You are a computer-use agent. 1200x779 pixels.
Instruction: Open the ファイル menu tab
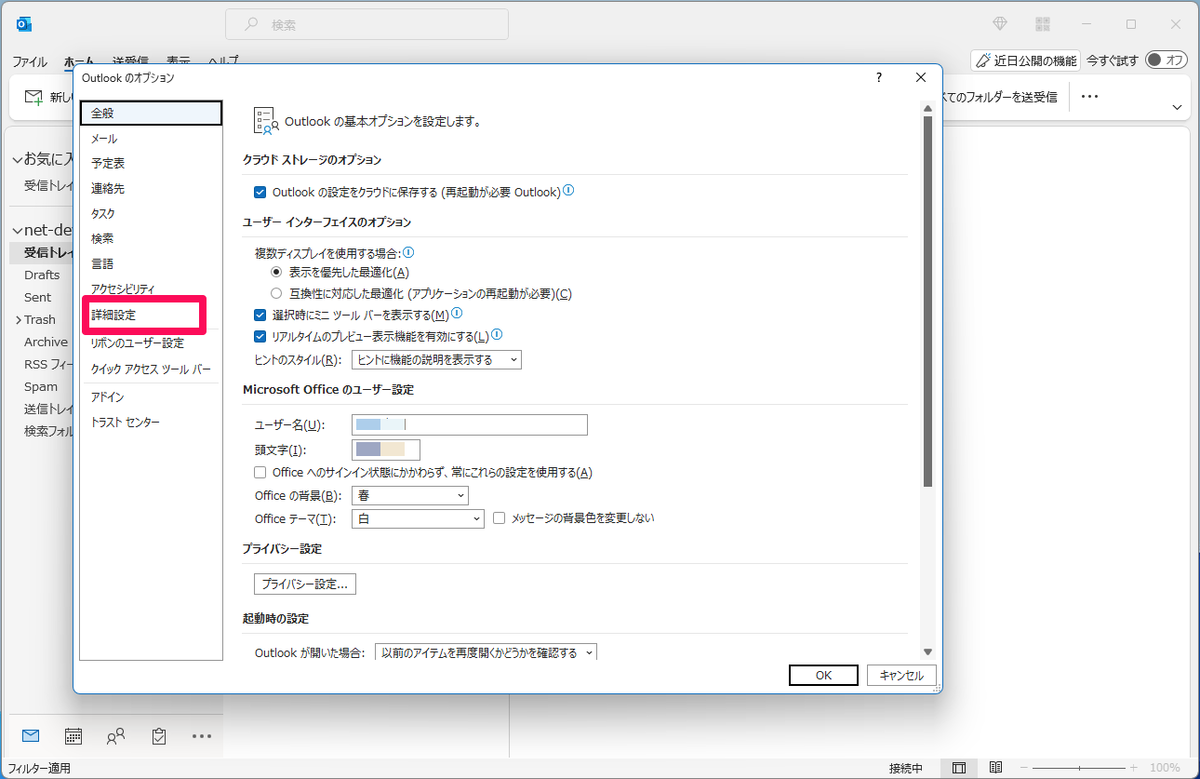tap(30, 61)
